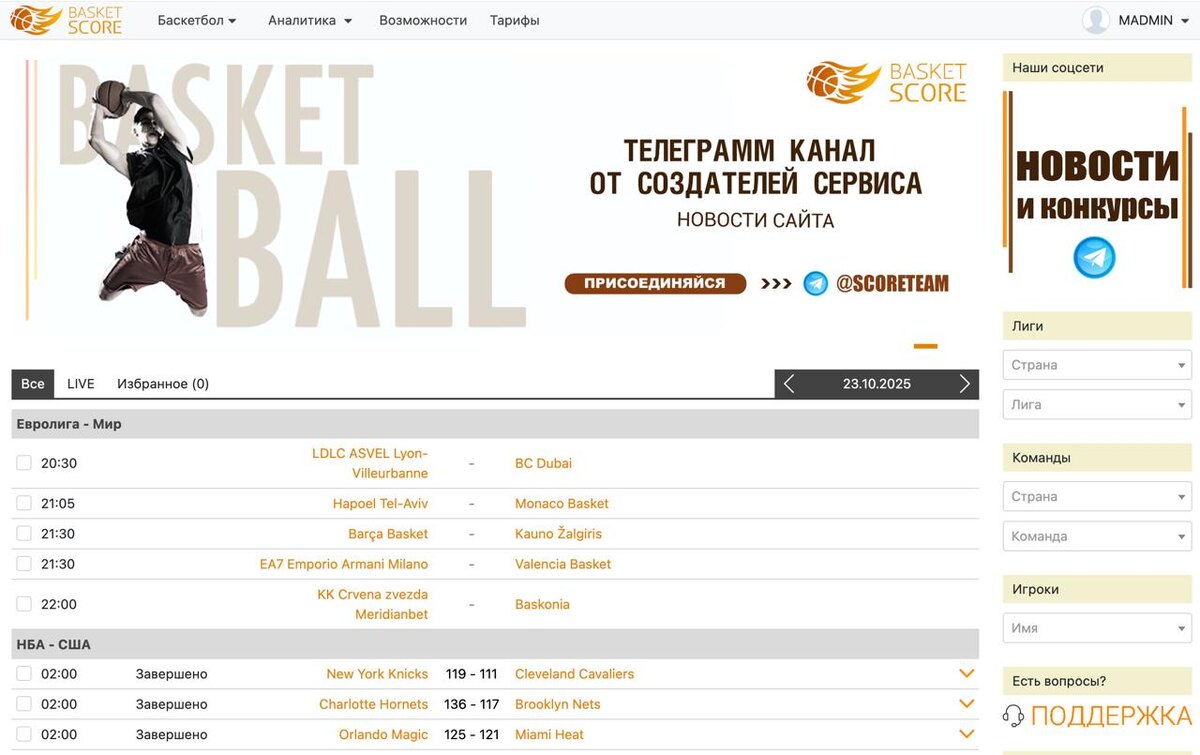This screenshot has height=755, width=1200.
Task: Click the НБА - США league header
Action: [495, 644]
